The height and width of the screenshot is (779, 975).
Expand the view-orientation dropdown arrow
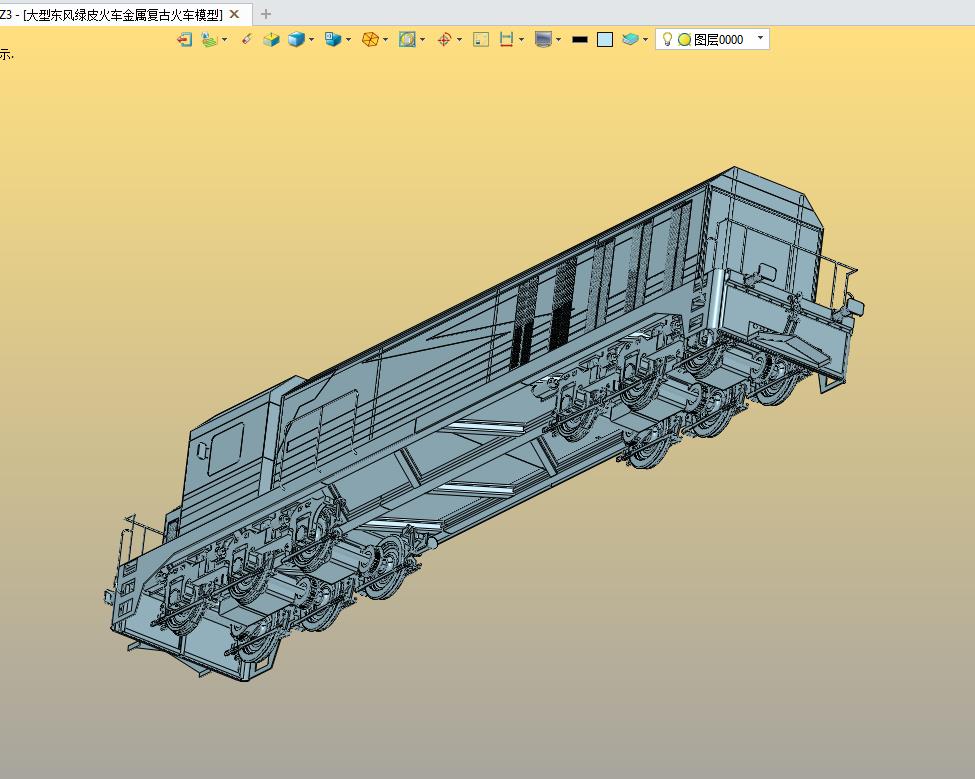pos(348,40)
